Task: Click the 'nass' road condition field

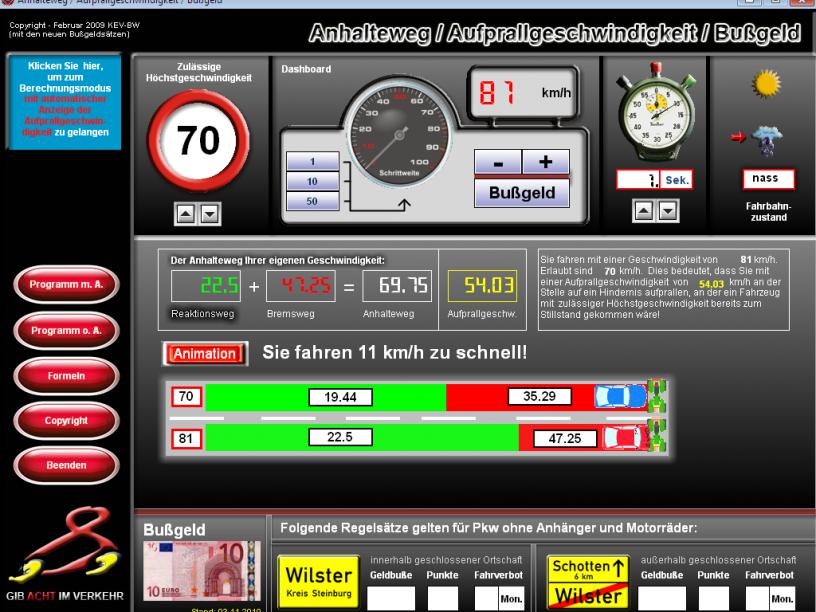Action: click(x=769, y=179)
